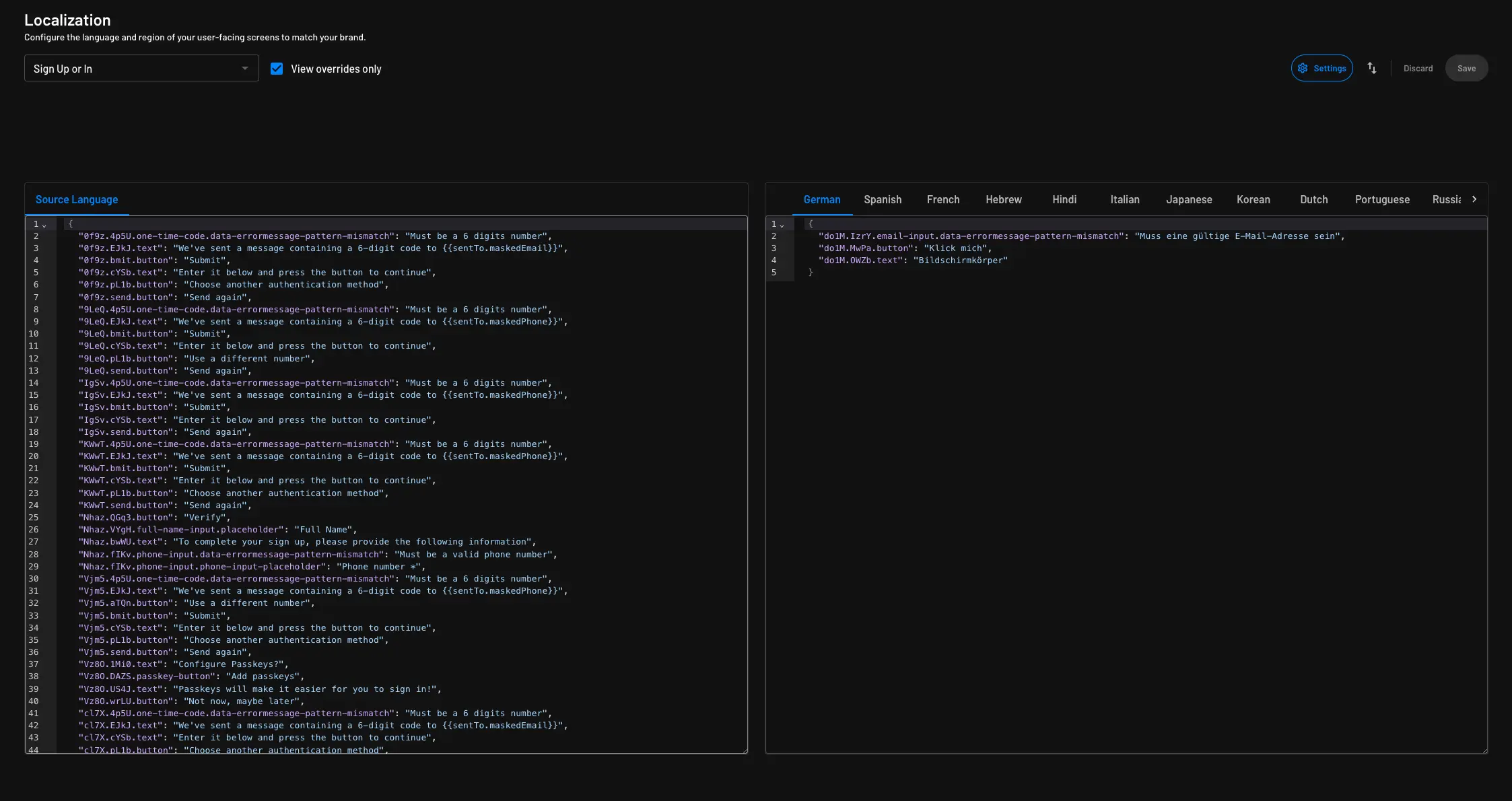
Task: Click "Use a different number" on line 12
Action: pyautogui.click(x=247, y=359)
